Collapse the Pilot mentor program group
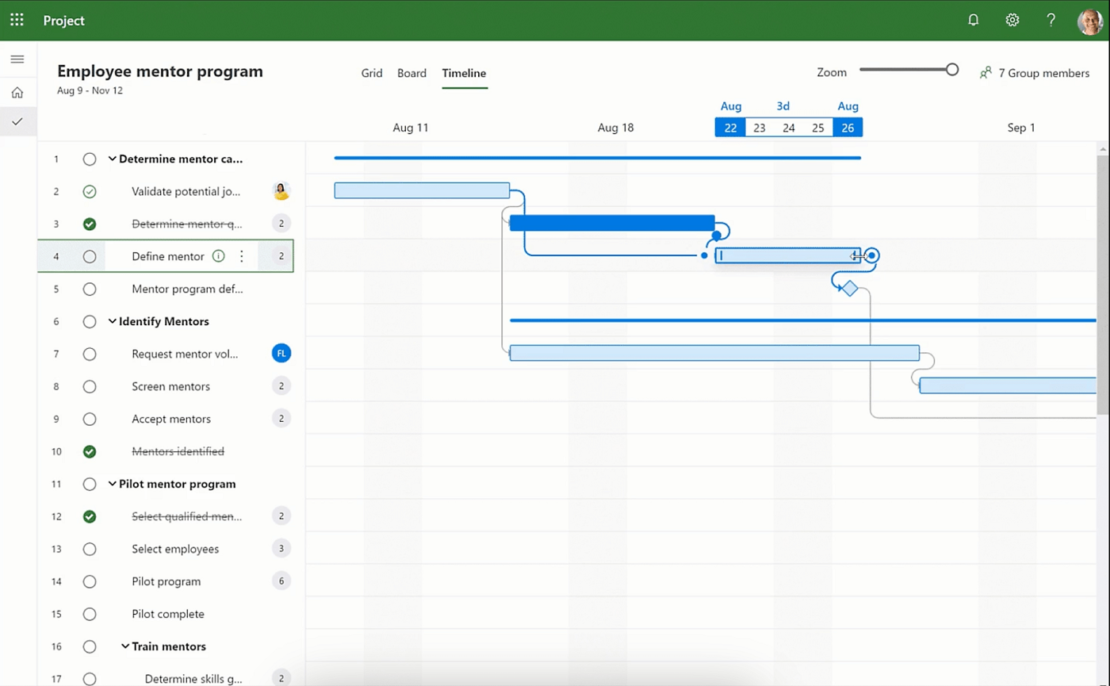 point(111,483)
